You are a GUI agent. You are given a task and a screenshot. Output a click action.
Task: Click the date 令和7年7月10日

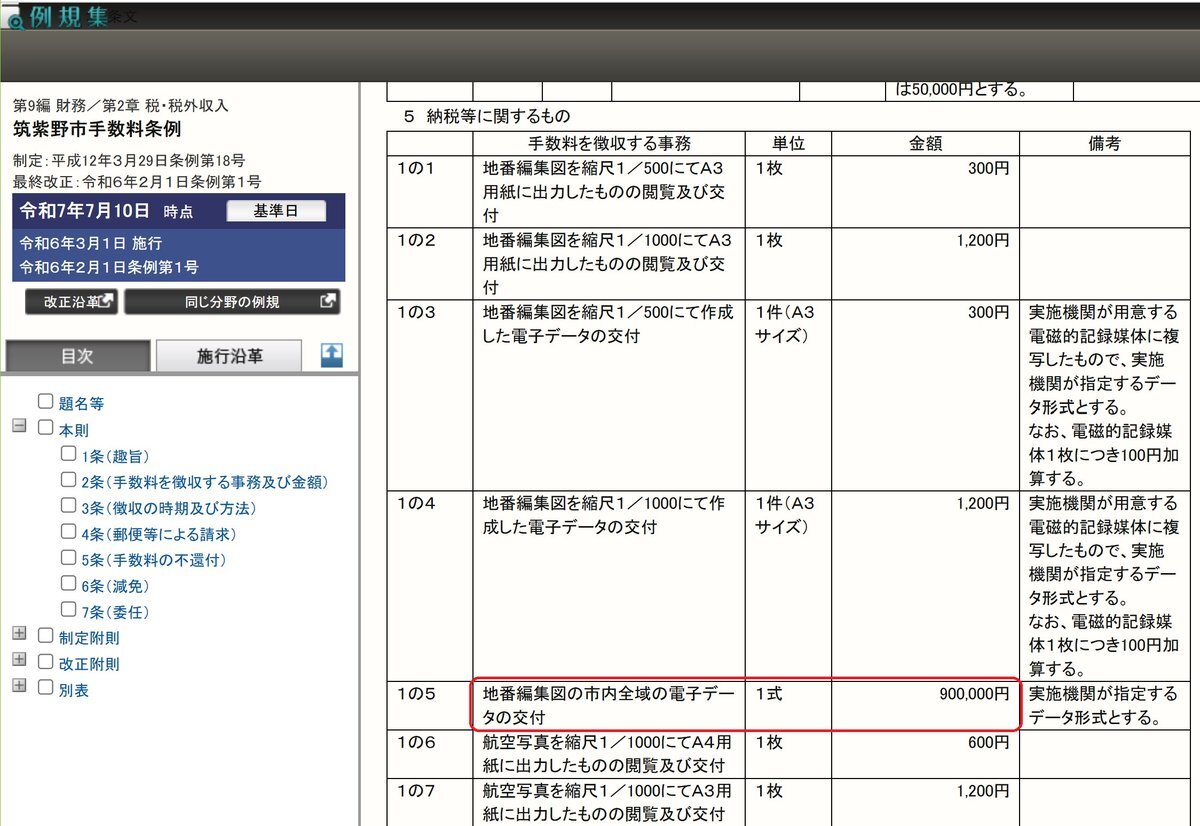coord(85,211)
